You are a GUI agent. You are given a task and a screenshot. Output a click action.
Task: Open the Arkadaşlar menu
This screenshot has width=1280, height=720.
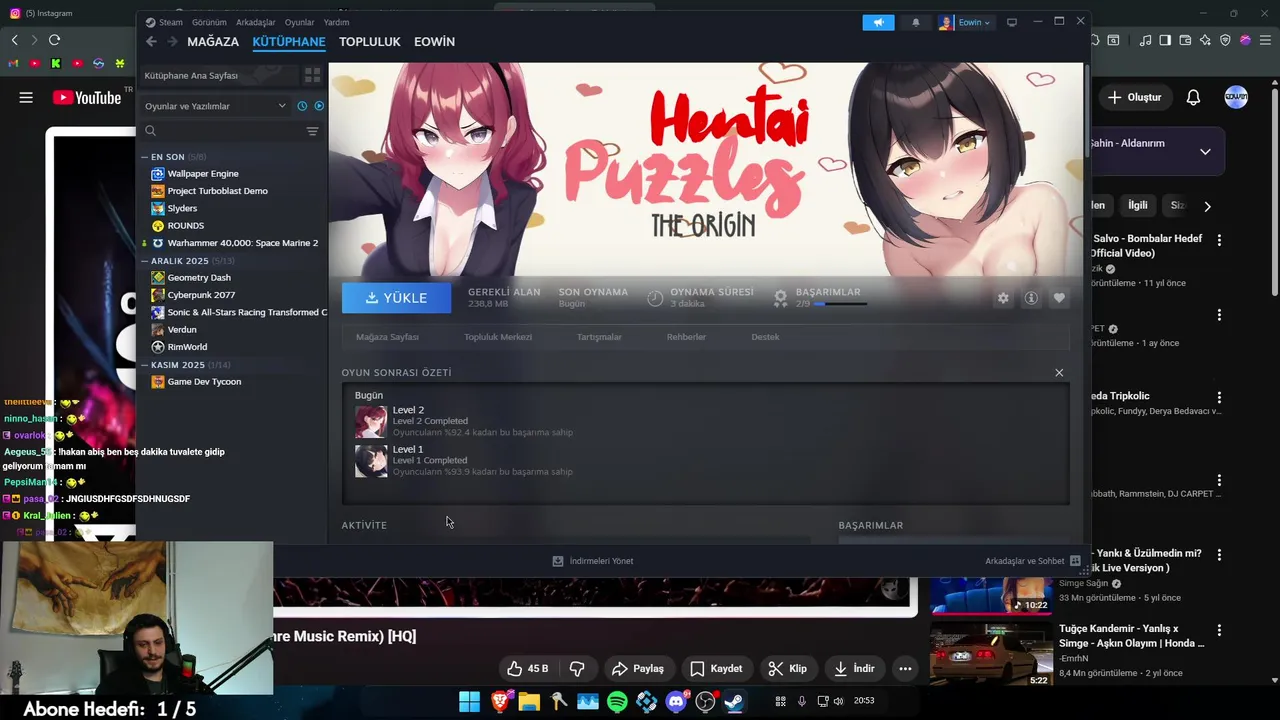pyautogui.click(x=256, y=22)
